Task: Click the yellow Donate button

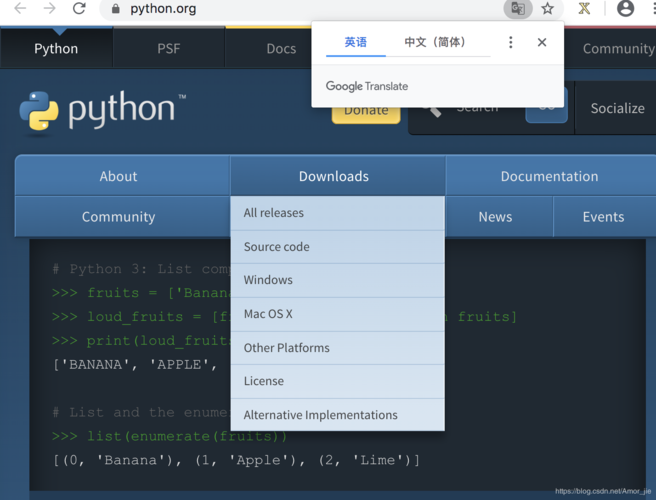Action: point(366,112)
